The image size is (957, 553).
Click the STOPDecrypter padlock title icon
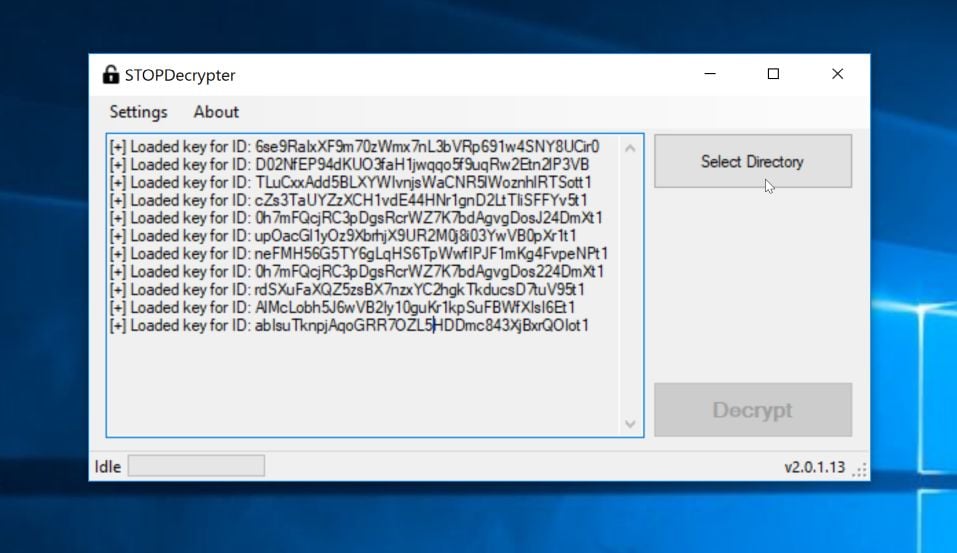point(110,74)
